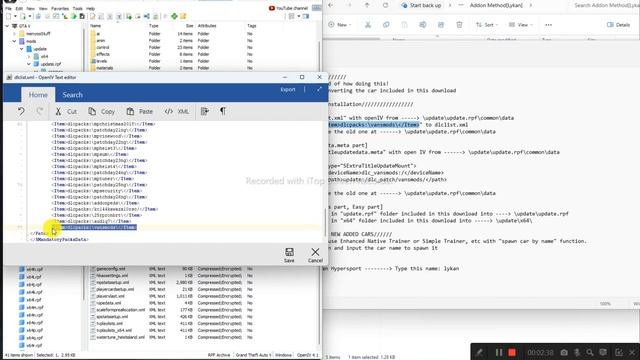Click the green arrow icon in OpenIV toolbar

tap(74, 16)
